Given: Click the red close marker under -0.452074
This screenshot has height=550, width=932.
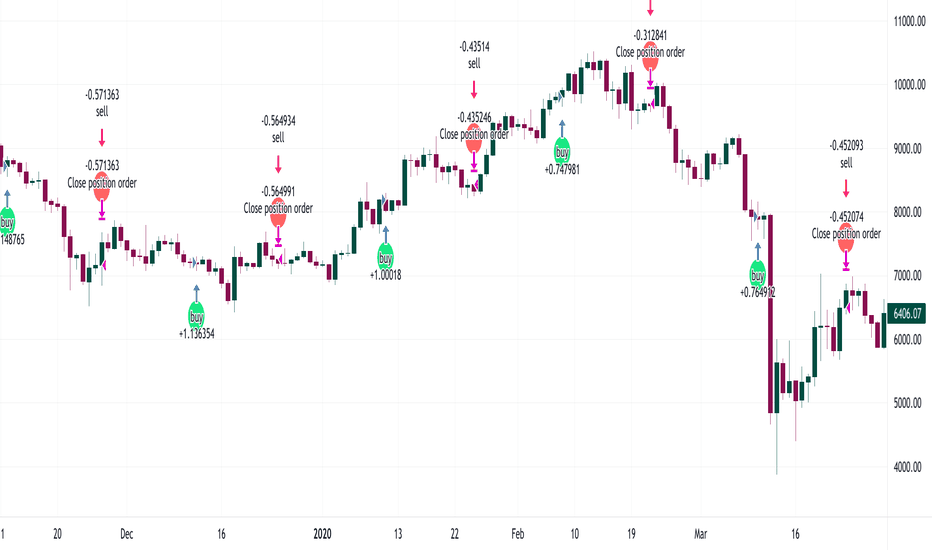Looking at the screenshot, I should click(846, 238).
